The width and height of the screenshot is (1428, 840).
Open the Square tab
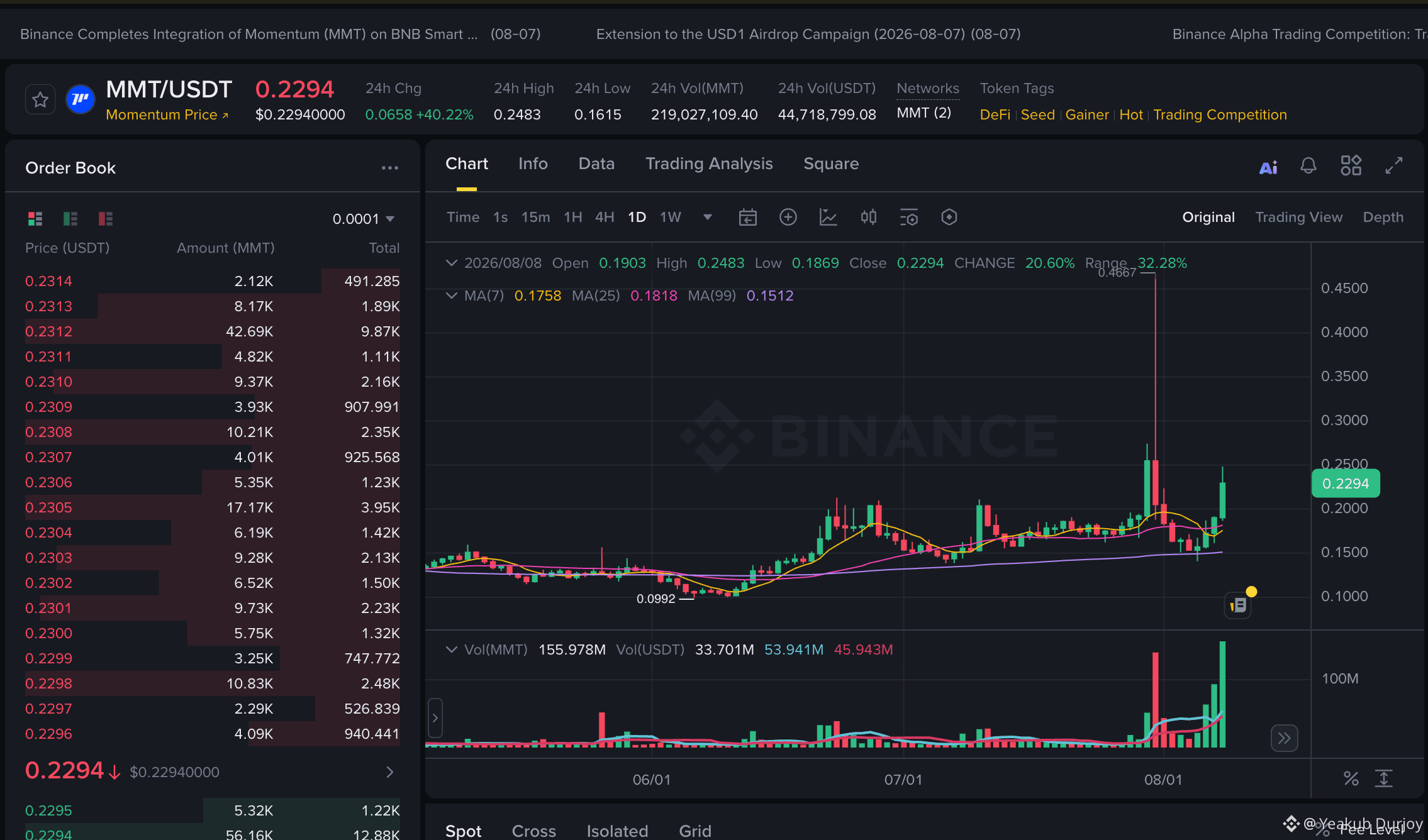(x=831, y=164)
